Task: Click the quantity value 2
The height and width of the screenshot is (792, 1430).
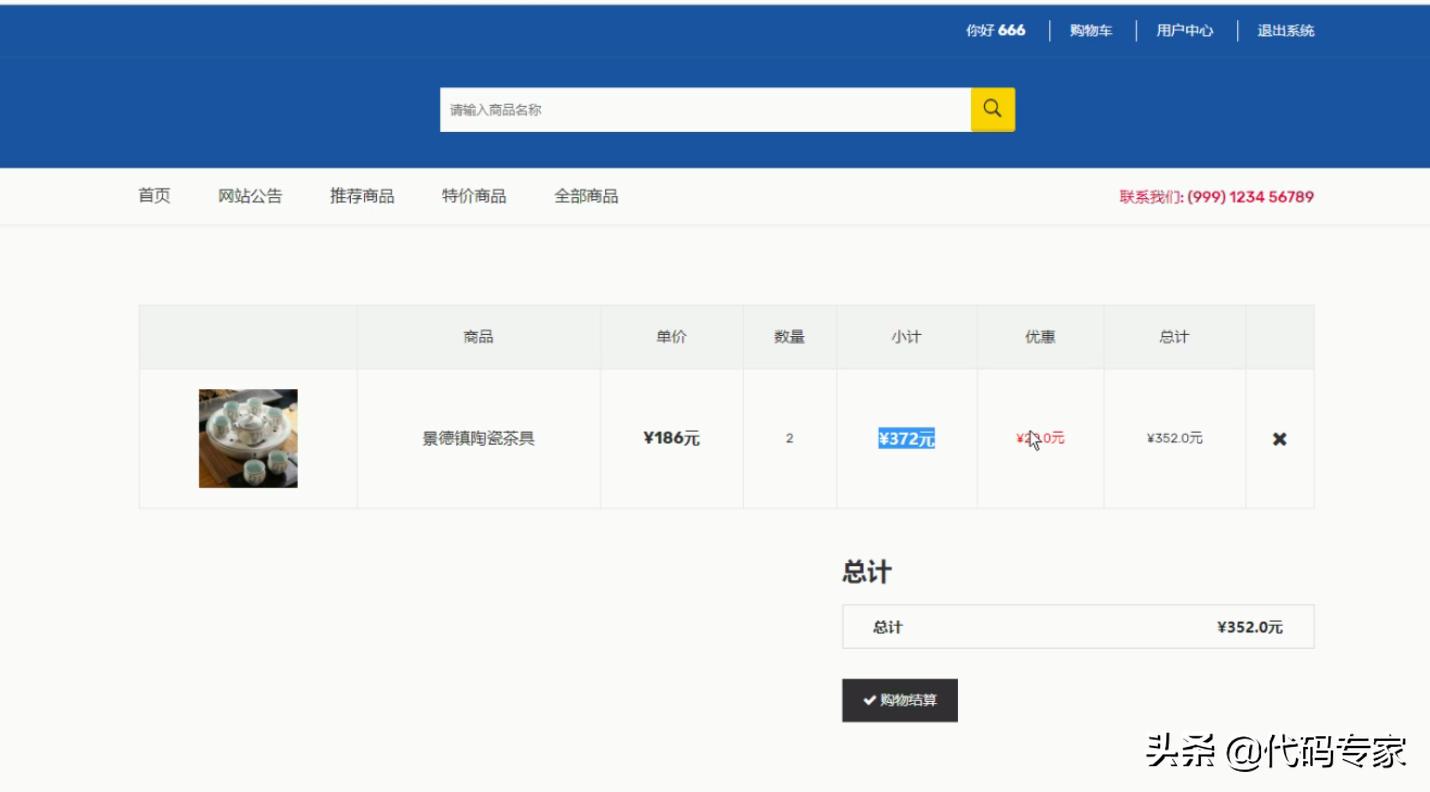Action: (789, 438)
